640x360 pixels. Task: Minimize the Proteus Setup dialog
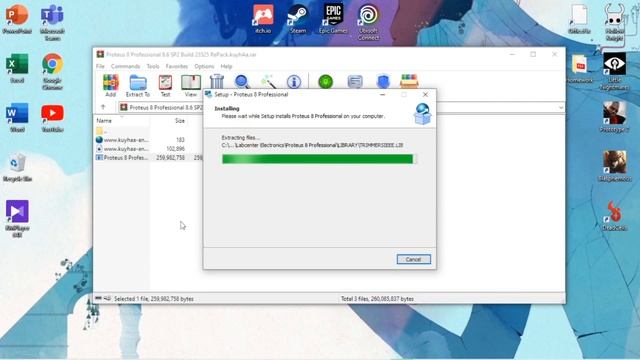click(x=382, y=94)
